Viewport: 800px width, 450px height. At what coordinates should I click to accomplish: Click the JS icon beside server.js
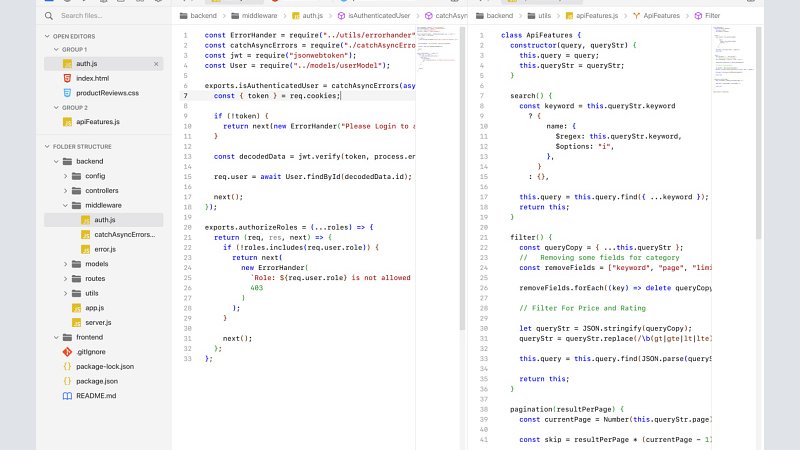(75, 323)
